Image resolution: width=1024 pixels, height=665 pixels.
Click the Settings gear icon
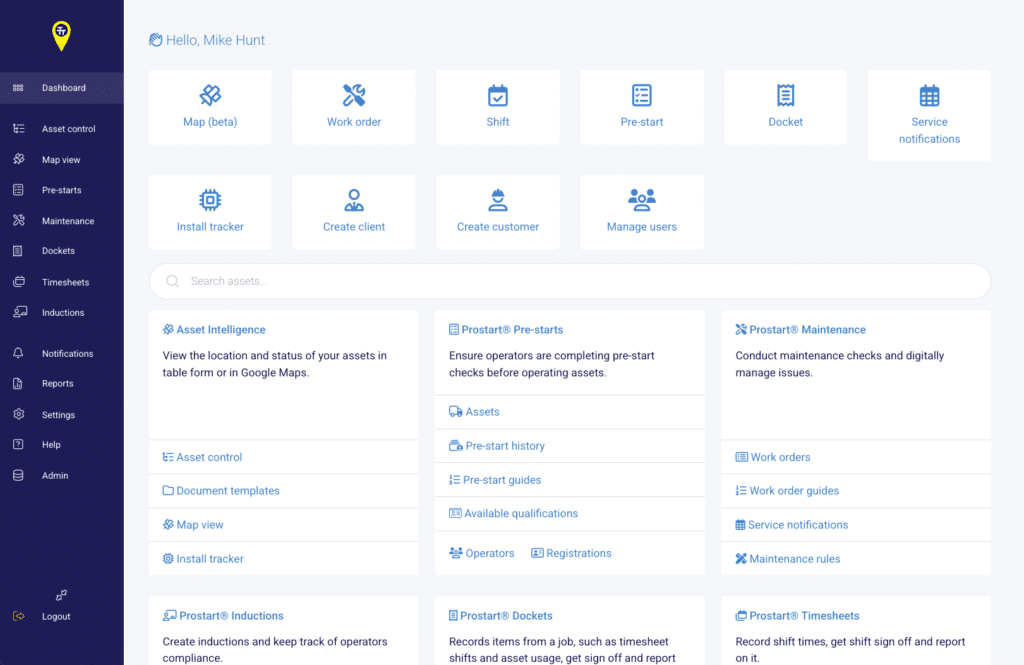pyautogui.click(x=18, y=414)
